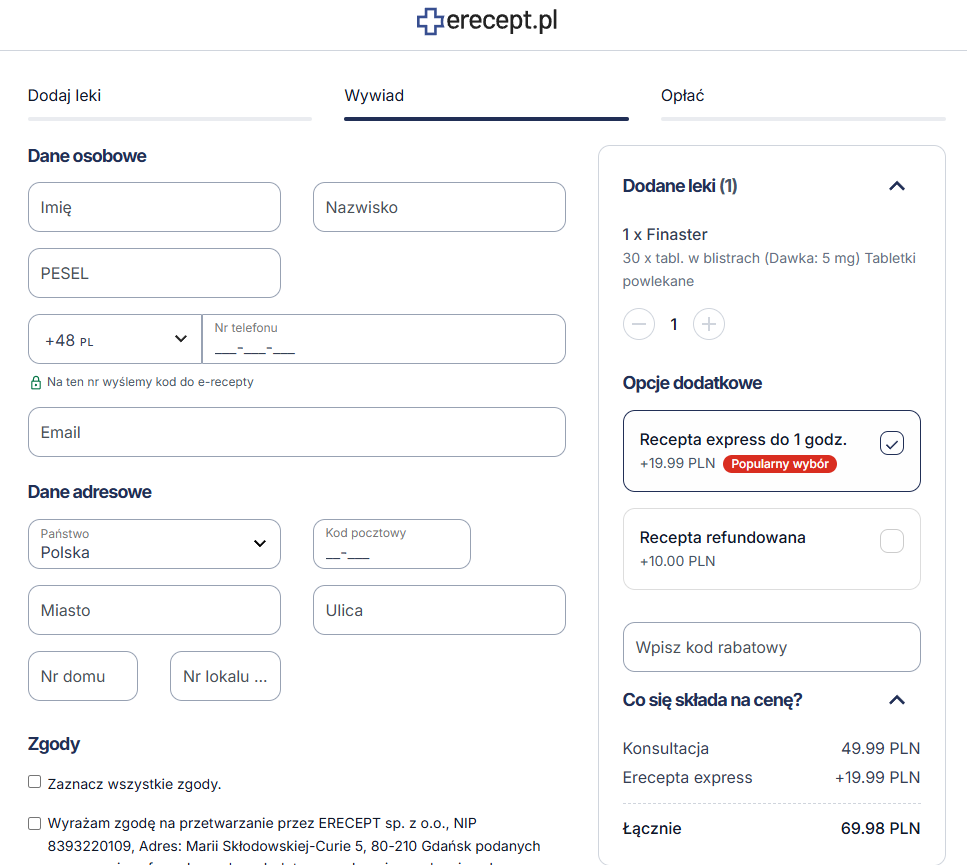The height and width of the screenshot is (865, 967).
Task: Click the Ulica input field
Action: 439,610
